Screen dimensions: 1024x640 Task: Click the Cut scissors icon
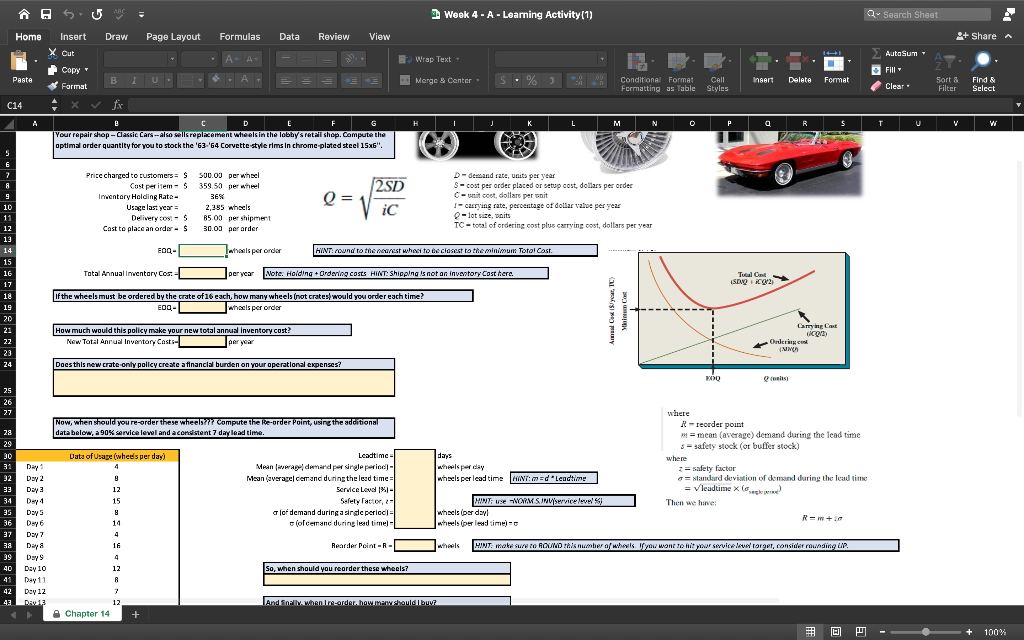[x=53, y=52]
